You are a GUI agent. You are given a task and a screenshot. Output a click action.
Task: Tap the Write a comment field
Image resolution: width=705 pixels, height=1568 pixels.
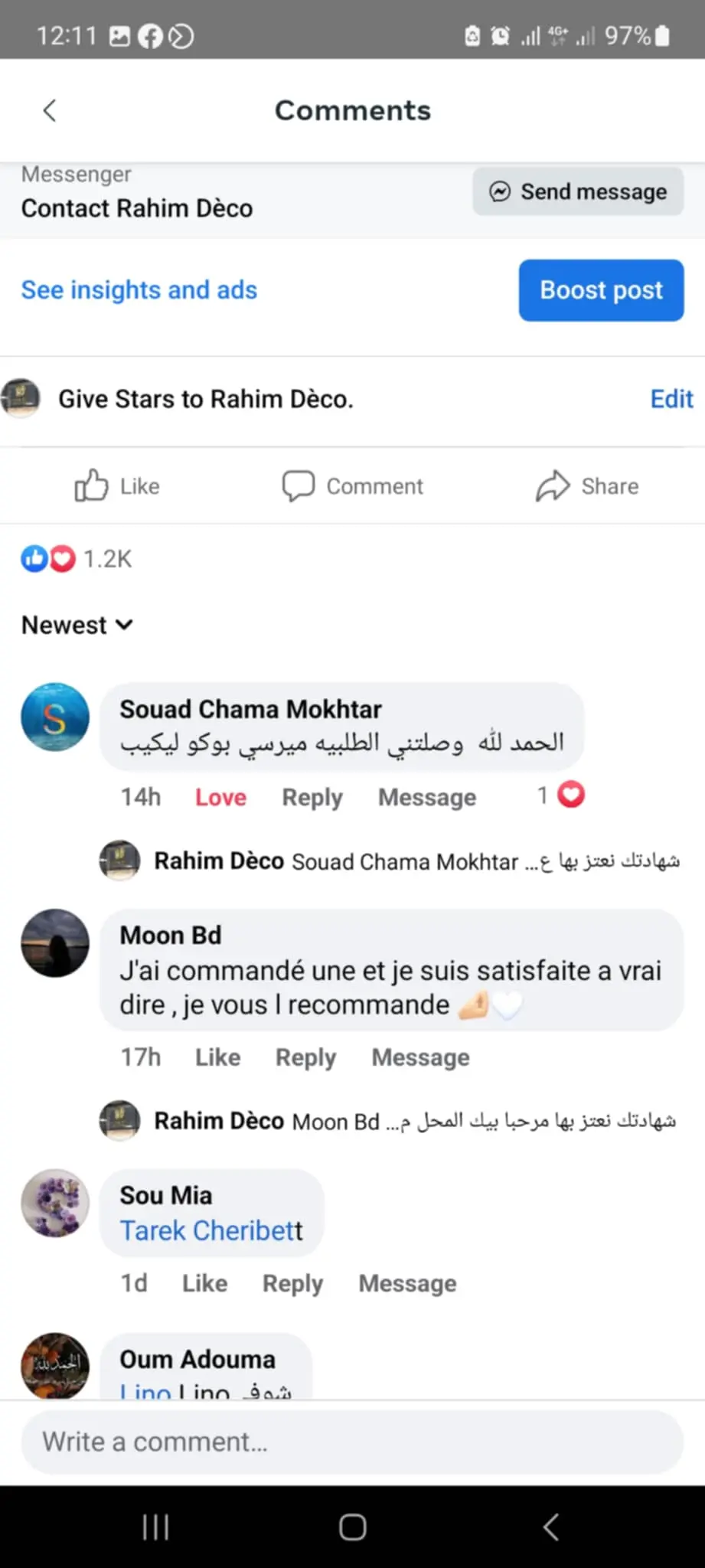click(x=352, y=1442)
